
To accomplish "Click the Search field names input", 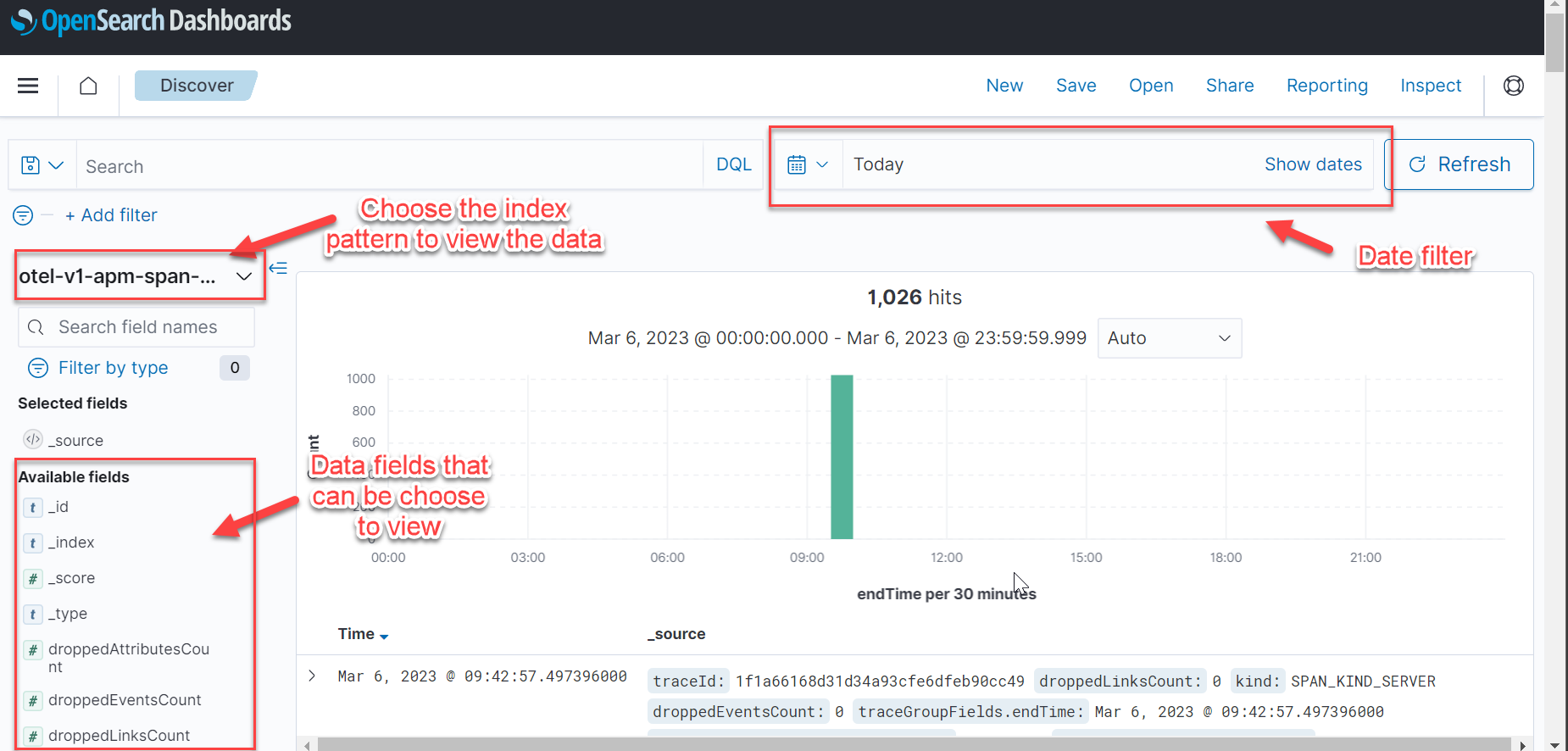I will 137,327.
